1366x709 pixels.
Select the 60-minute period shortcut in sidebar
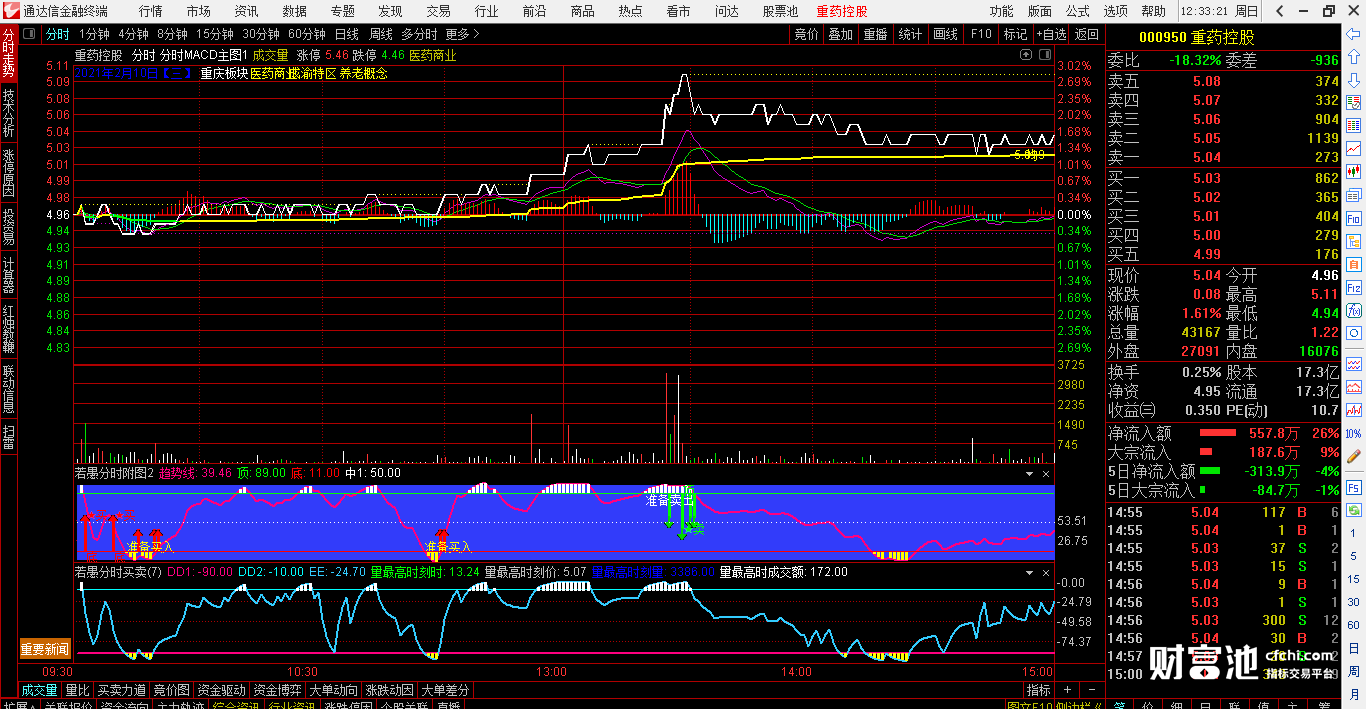coord(1354,625)
